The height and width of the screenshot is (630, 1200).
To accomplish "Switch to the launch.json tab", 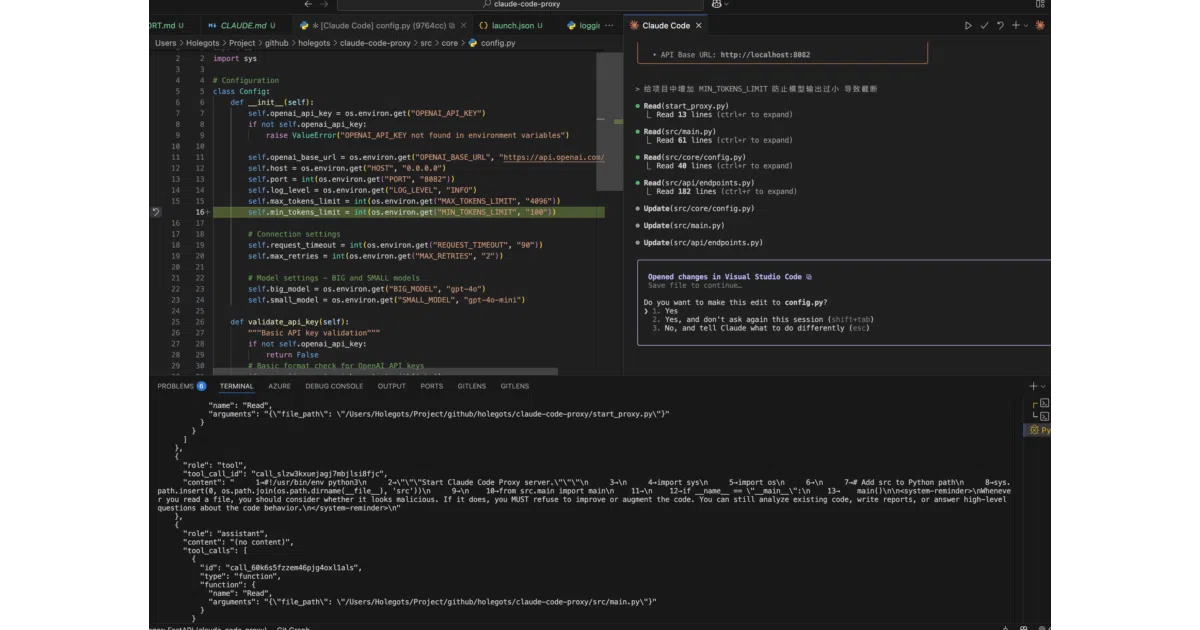I will pos(510,25).
